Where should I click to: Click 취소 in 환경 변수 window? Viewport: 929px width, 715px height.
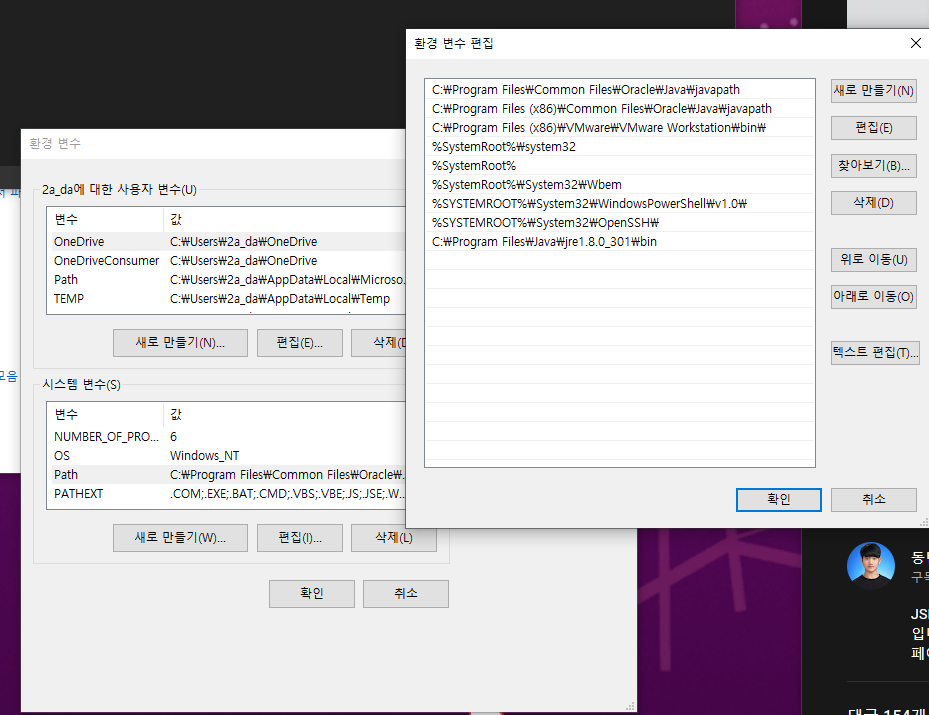(406, 594)
